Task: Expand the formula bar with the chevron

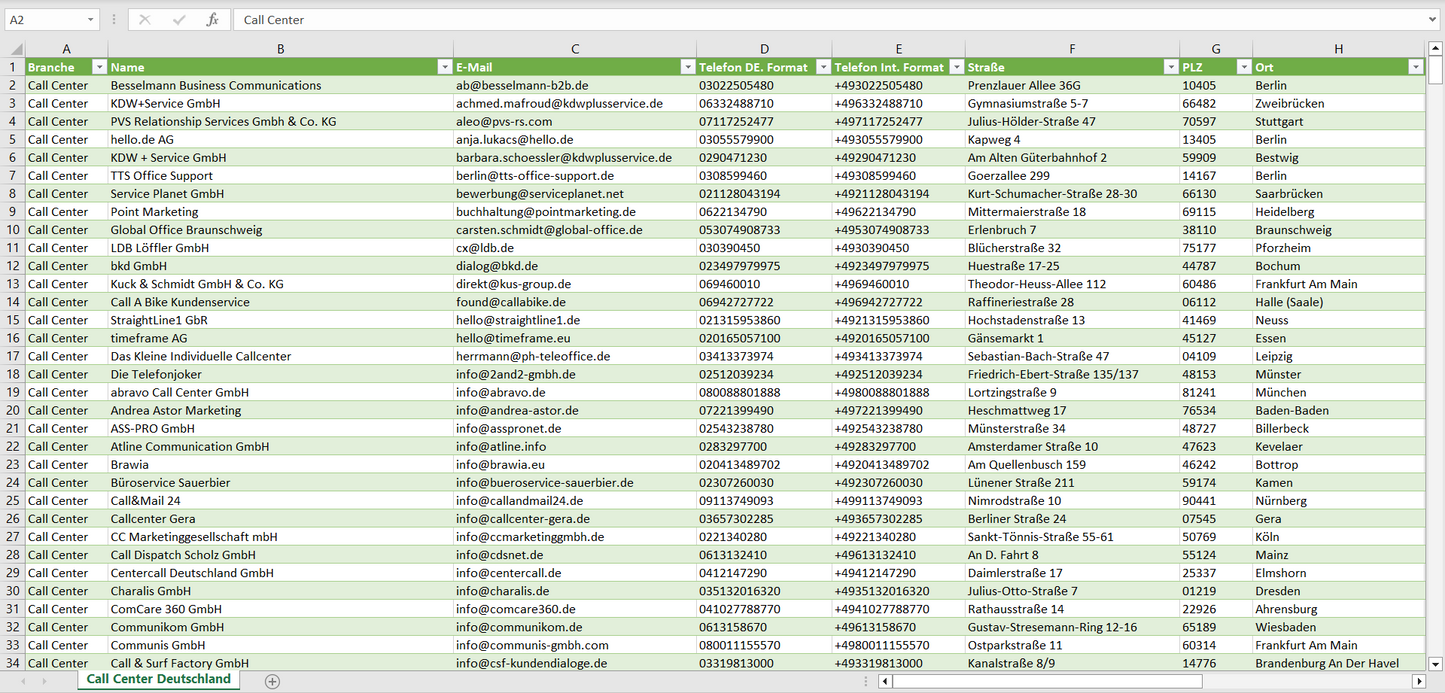Action: [1434, 20]
